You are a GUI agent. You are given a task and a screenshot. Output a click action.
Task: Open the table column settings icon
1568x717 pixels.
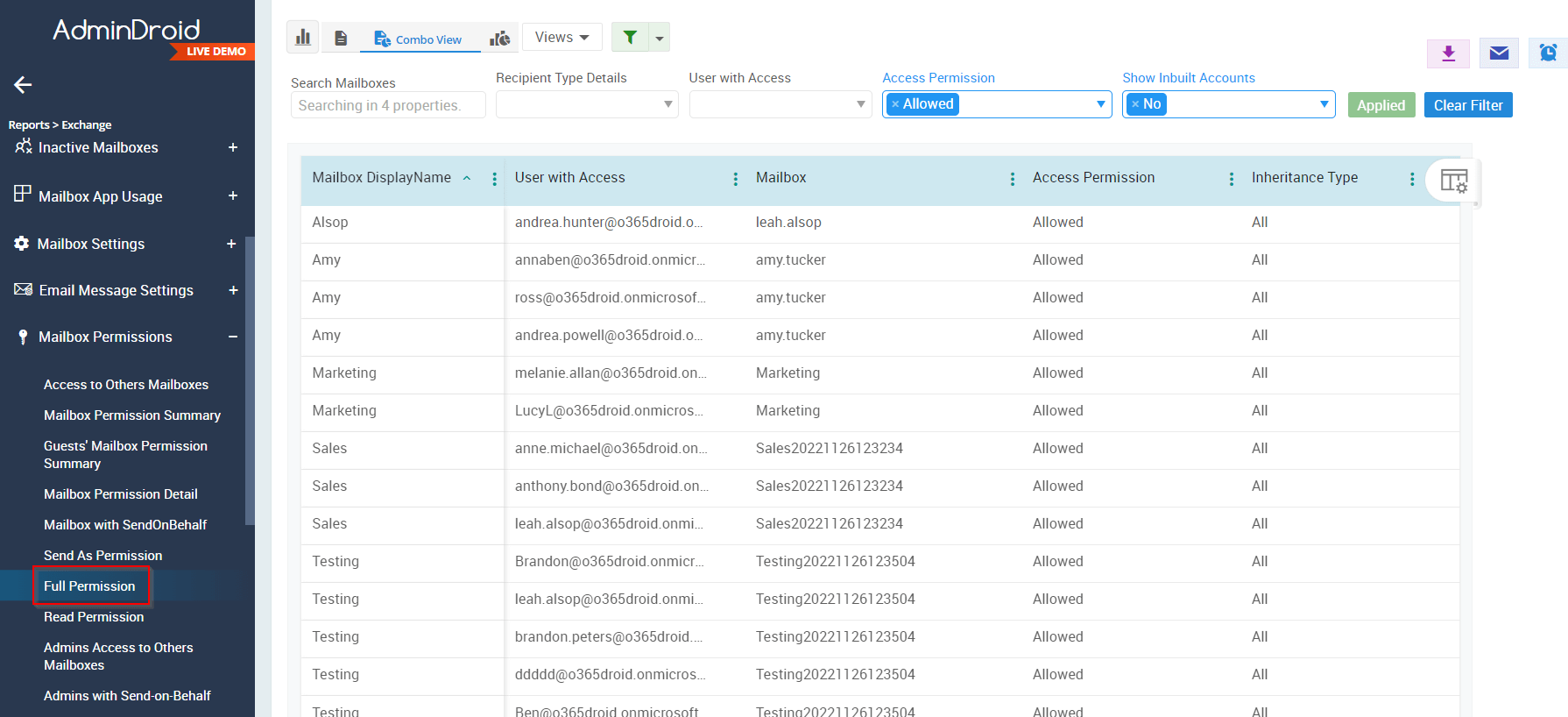(x=1453, y=181)
